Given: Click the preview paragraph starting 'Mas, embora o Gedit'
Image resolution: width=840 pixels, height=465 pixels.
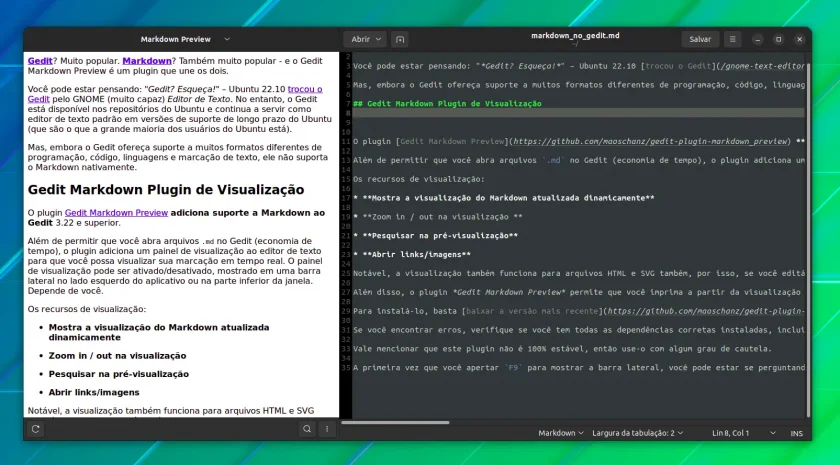Looking at the screenshot, I should (x=178, y=157).
